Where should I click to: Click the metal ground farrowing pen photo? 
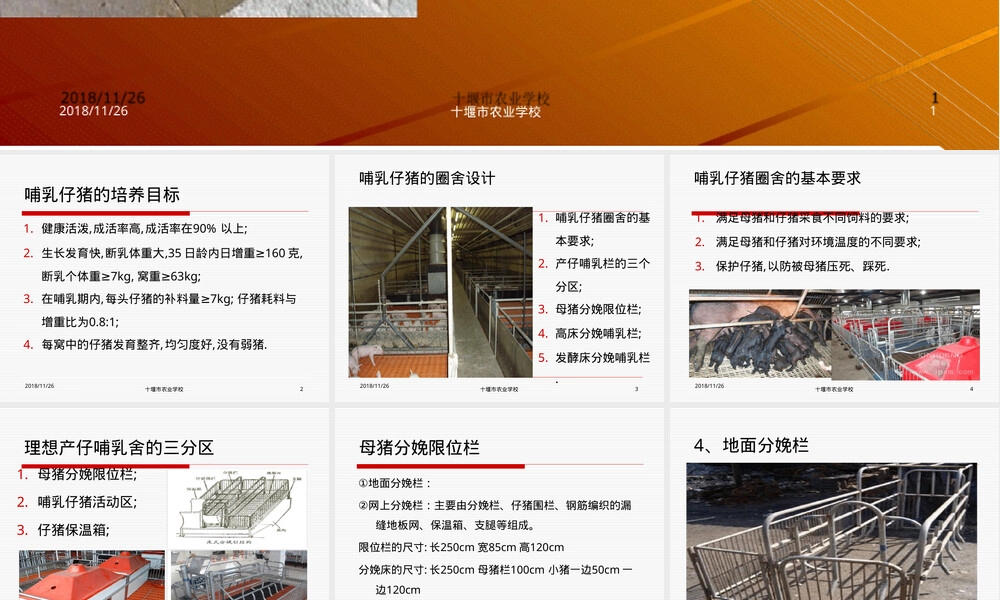[x=832, y=532]
